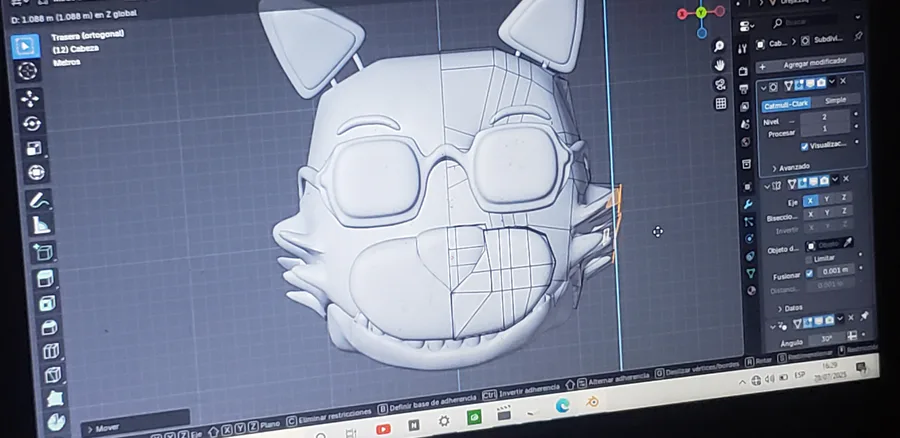Click the Ángulo 30° field

826,339
